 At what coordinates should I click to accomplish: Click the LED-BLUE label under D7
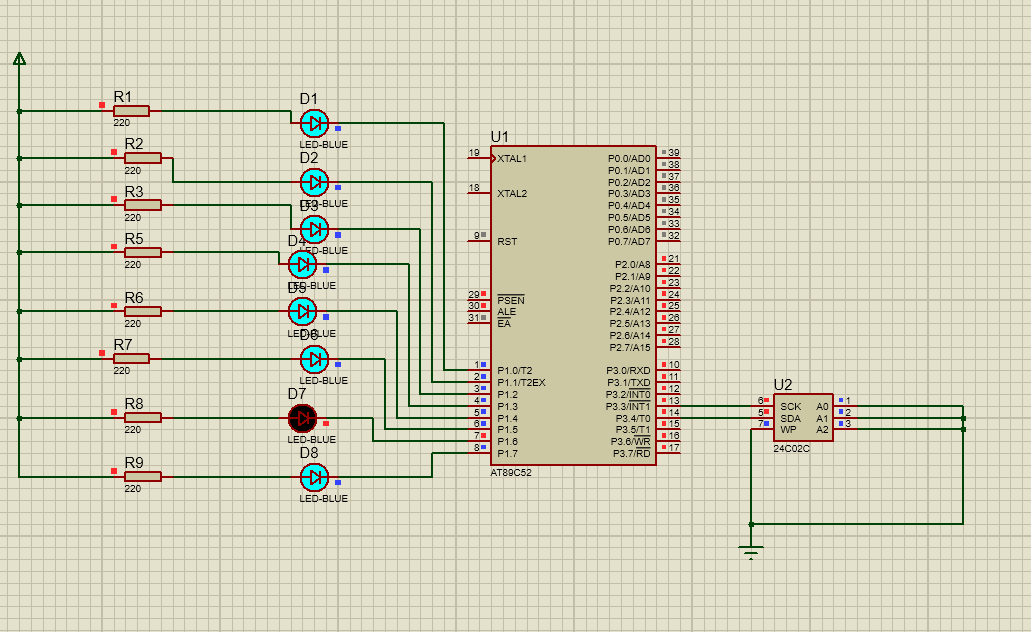312,439
